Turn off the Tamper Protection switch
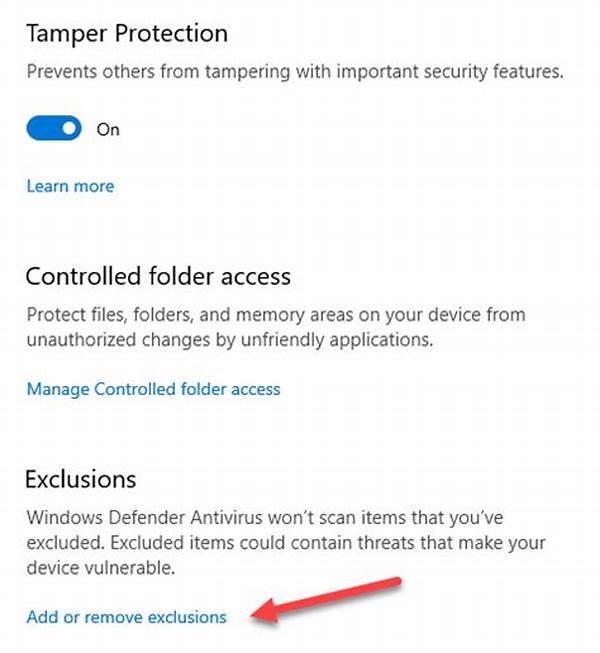This screenshot has height=653, width=600. coord(54,128)
